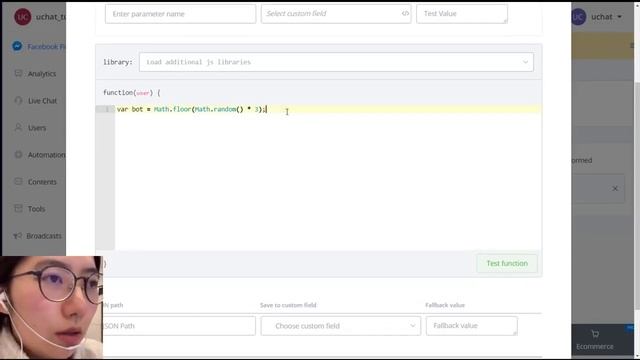
Task: Click the Test function button
Action: [x=507, y=264]
